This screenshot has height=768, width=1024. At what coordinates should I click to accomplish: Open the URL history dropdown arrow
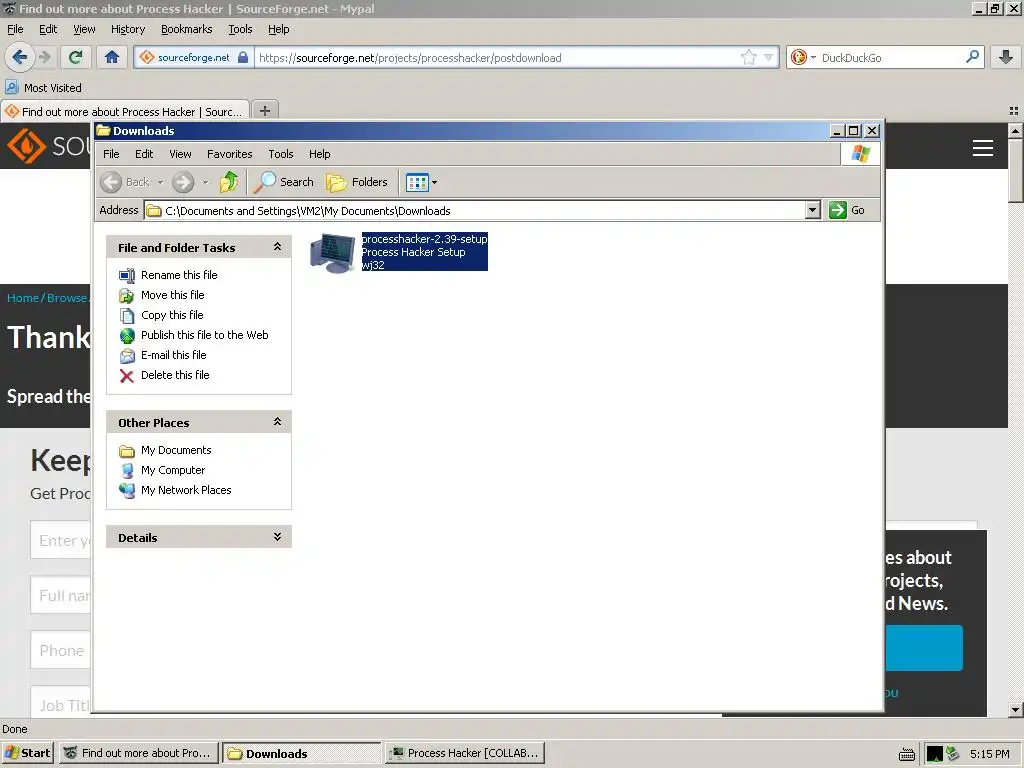[x=769, y=57]
